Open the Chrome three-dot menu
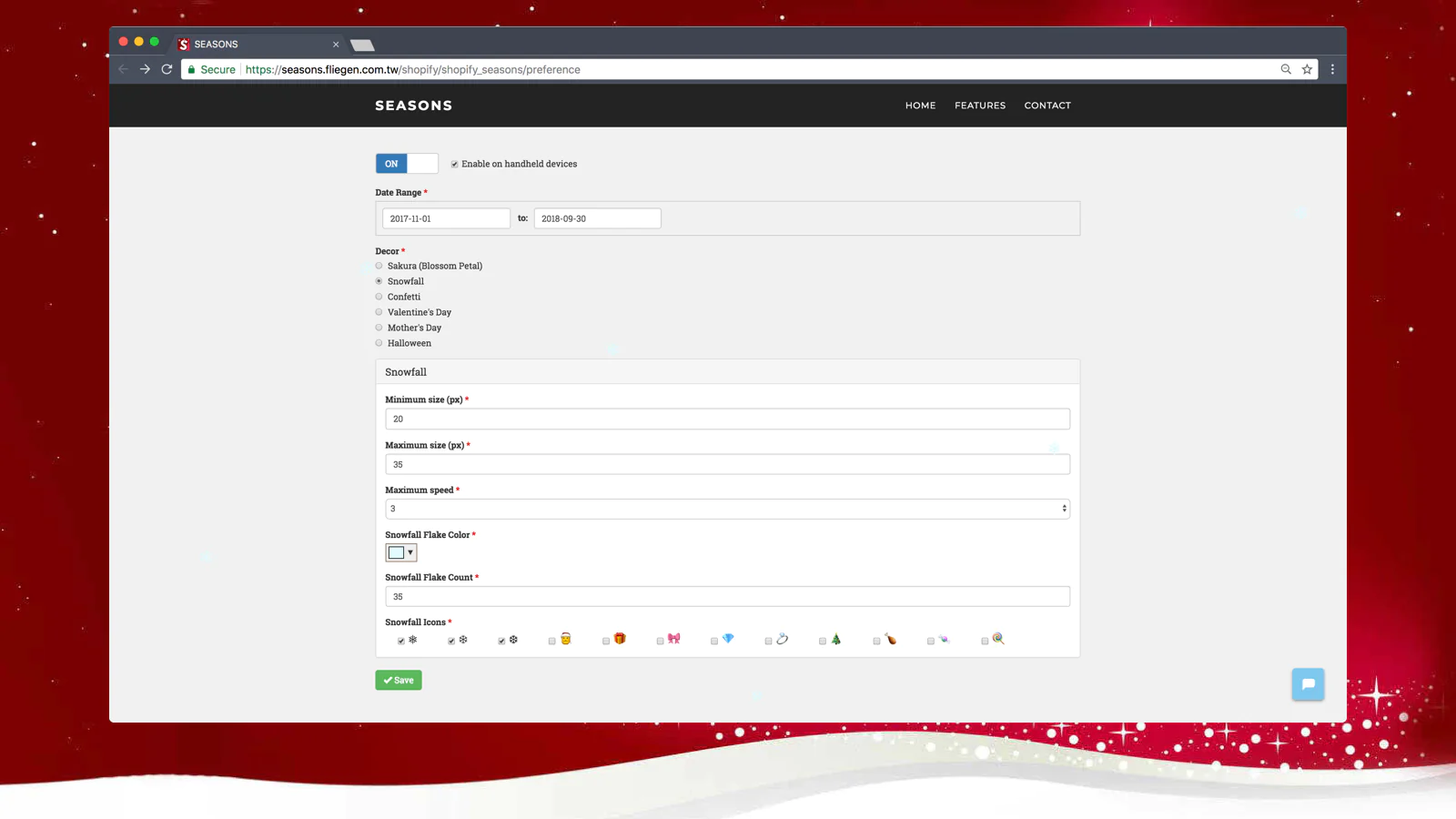The height and width of the screenshot is (819, 1456). pyautogui.click(x=1332, y=69)
